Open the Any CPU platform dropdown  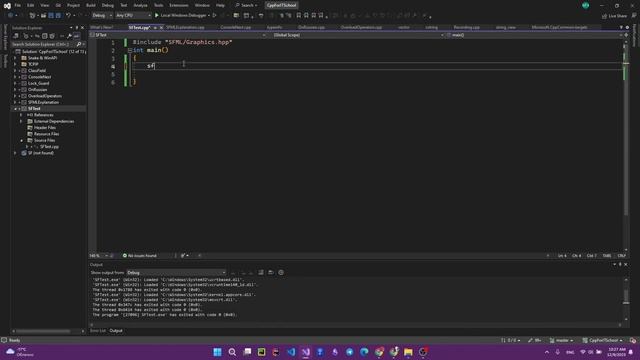coord(133,16)
